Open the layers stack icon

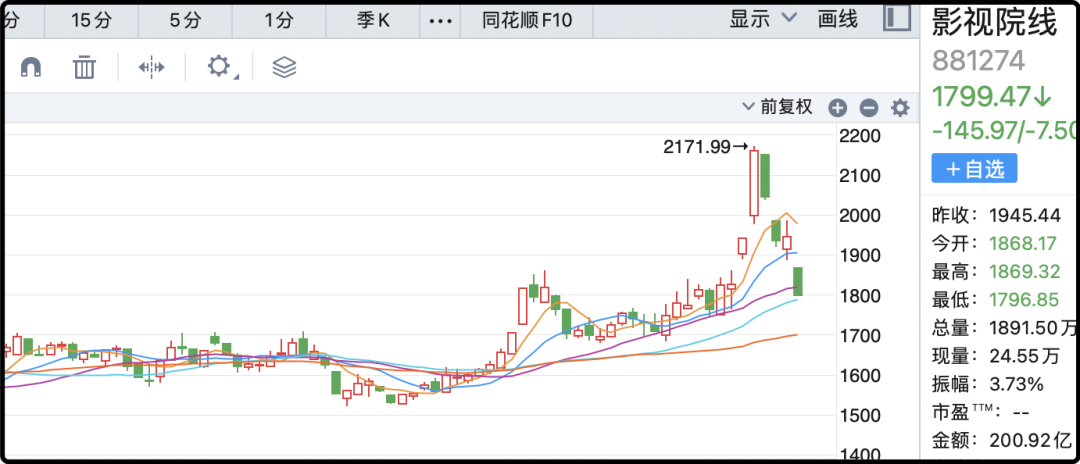[284, 67]
